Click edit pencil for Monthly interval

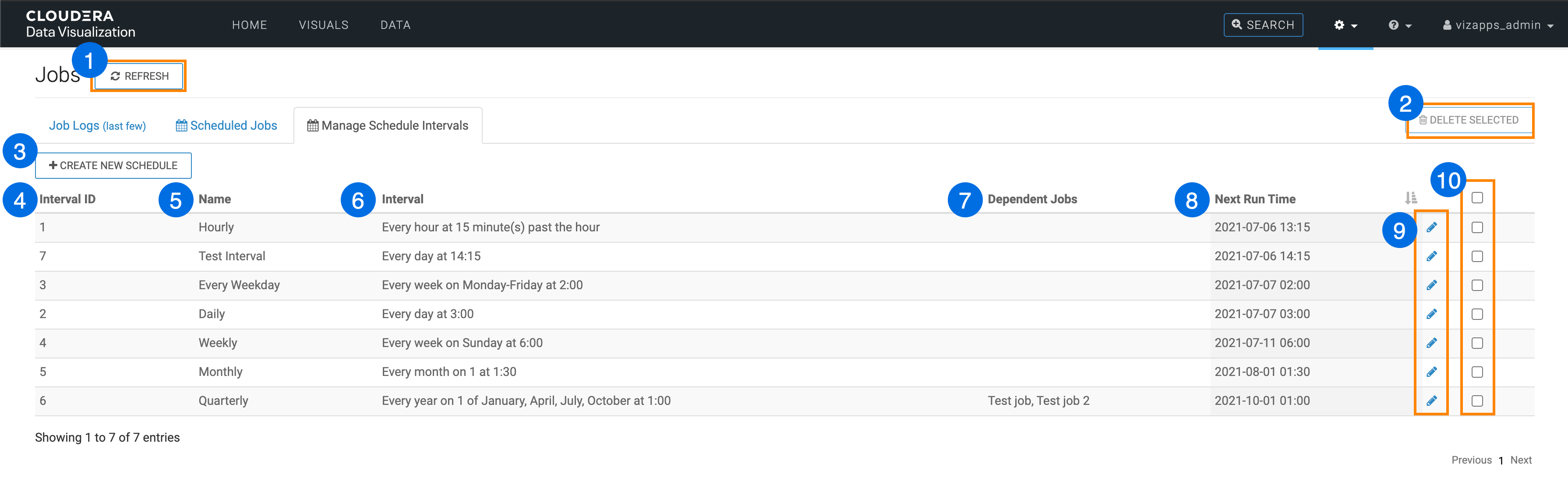coord(1431,372)
